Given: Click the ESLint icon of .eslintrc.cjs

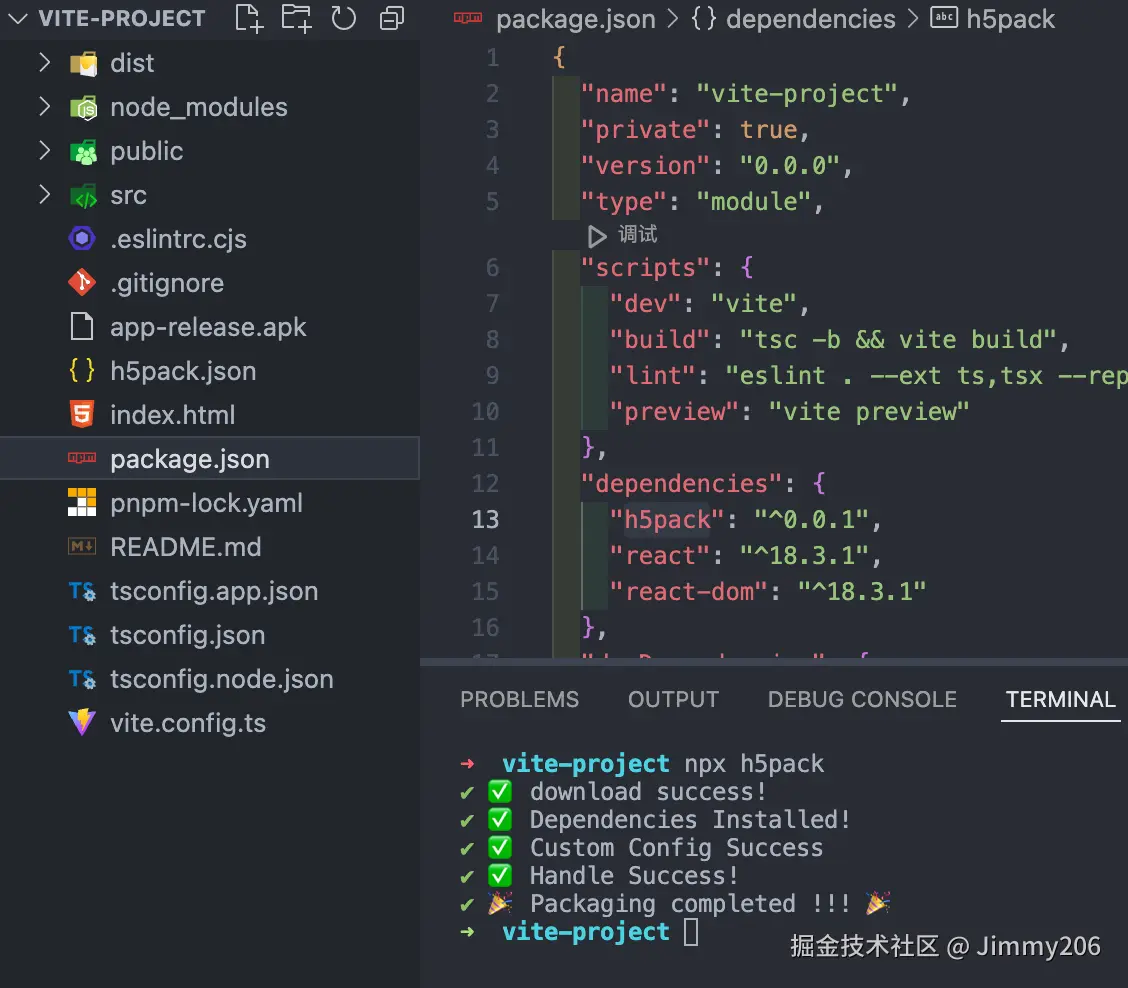Looking at the screenshot, I should point(82,238).
